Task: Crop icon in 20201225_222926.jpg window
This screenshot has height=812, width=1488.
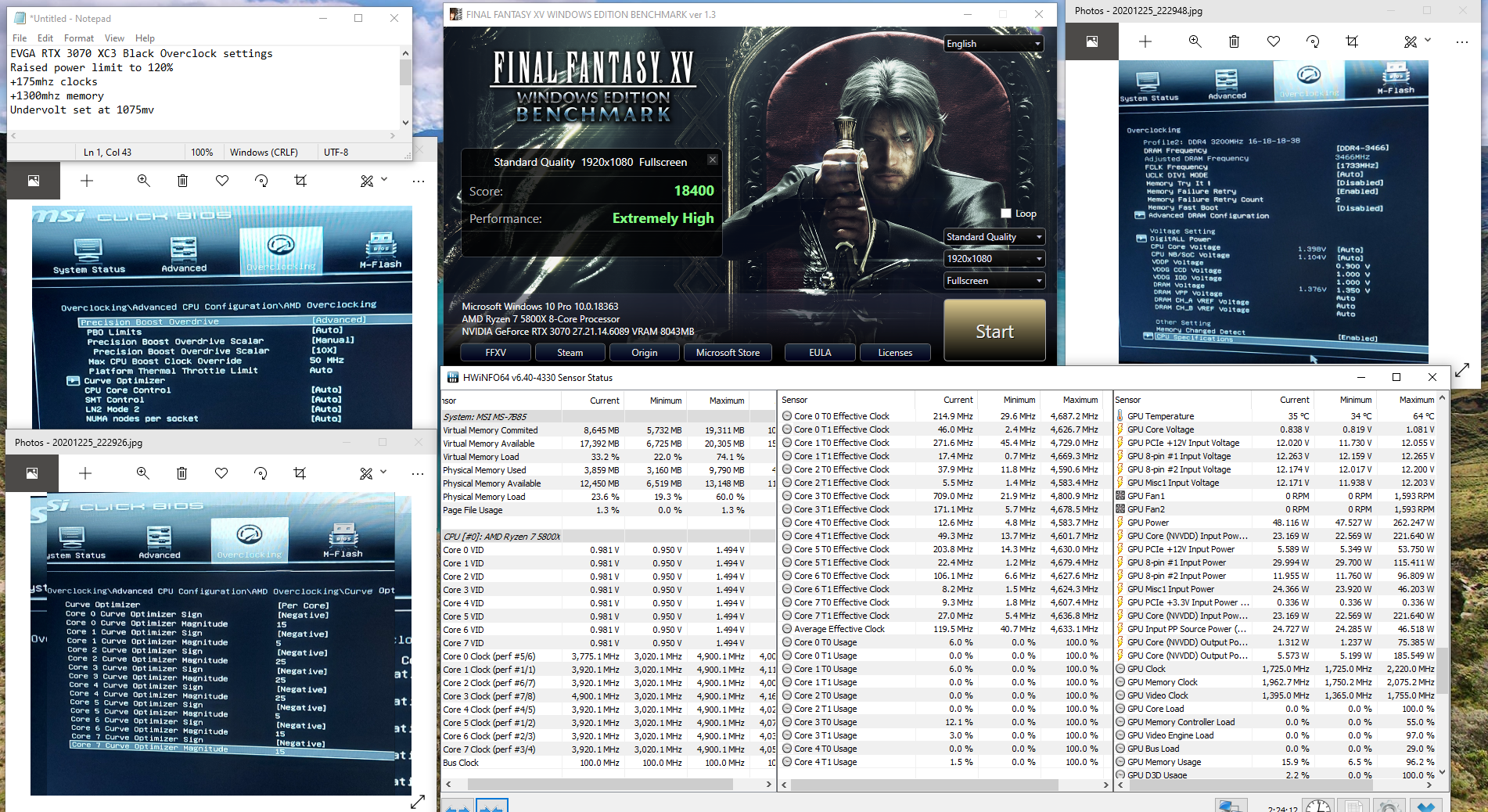Action: (300, 473)
